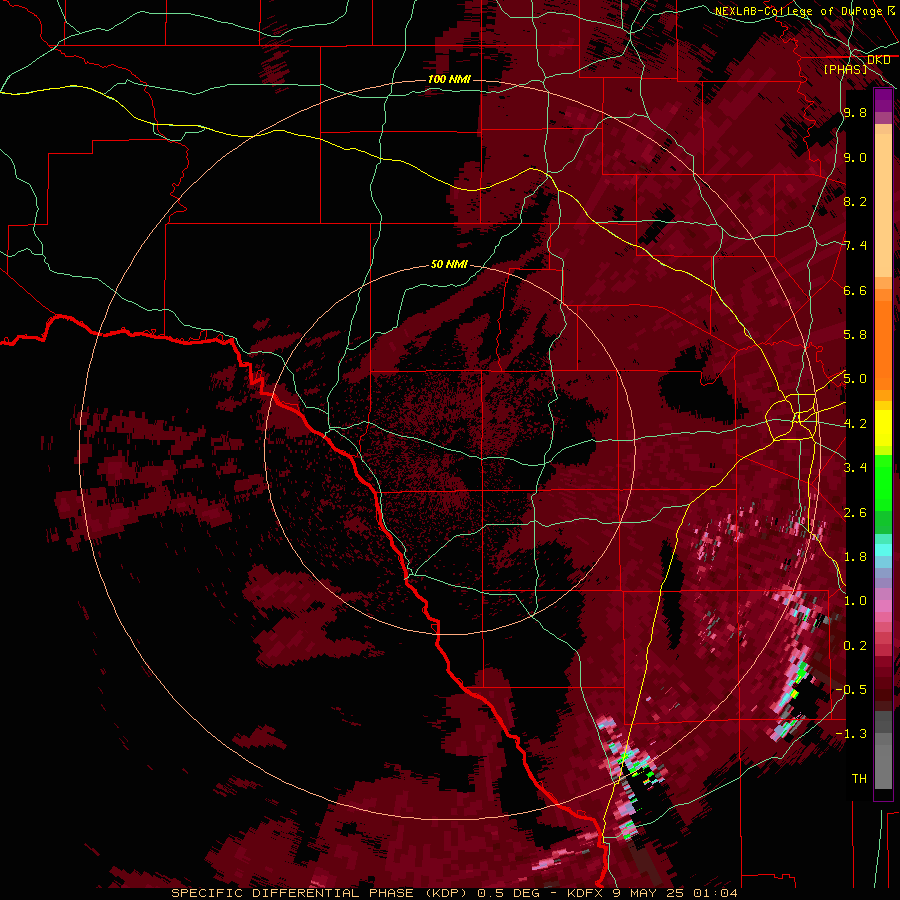The image size is (900, 900).
Task: Click the 0.2 value on the scale
Action: 855,646
